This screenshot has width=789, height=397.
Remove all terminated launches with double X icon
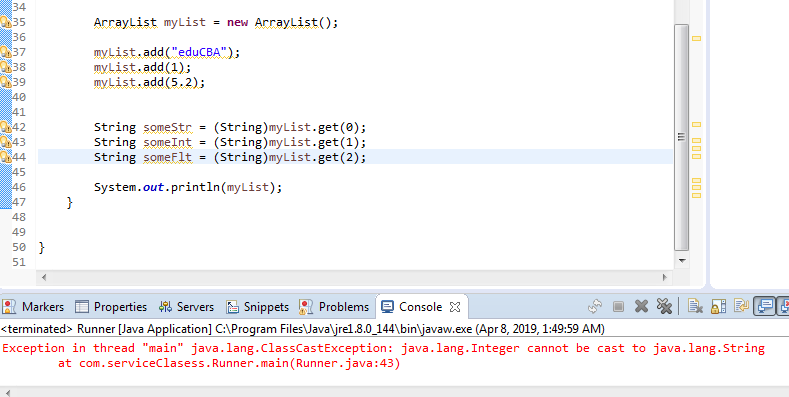664,306
